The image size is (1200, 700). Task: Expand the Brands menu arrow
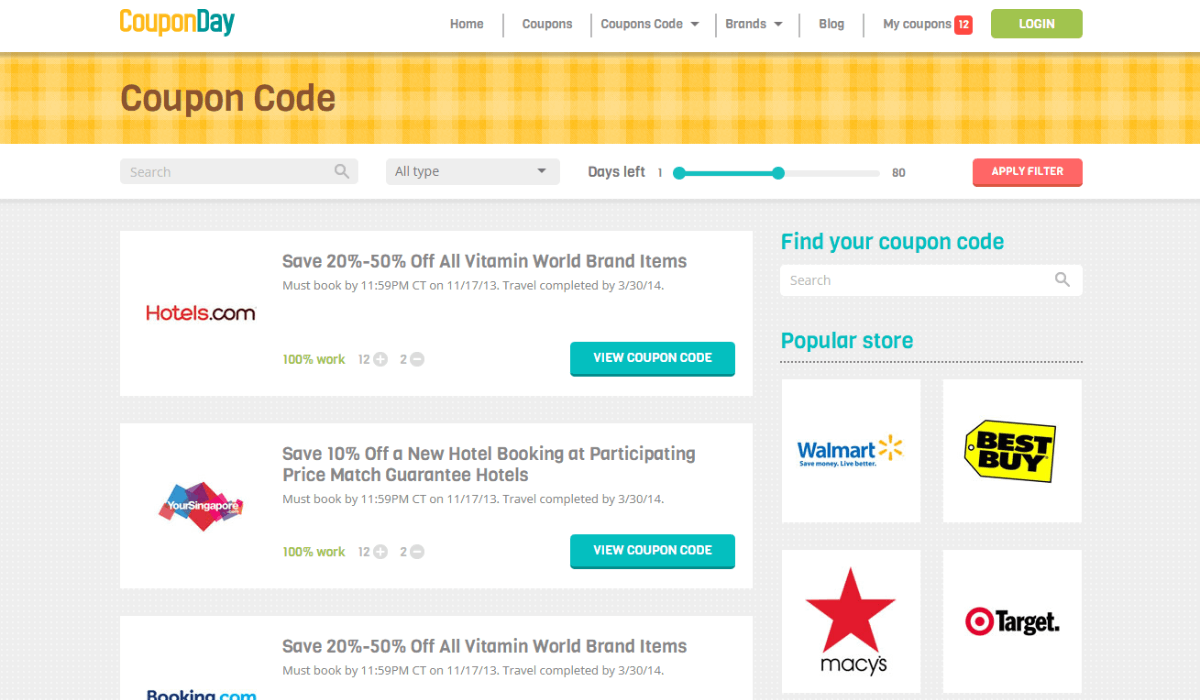coord(778,24)
